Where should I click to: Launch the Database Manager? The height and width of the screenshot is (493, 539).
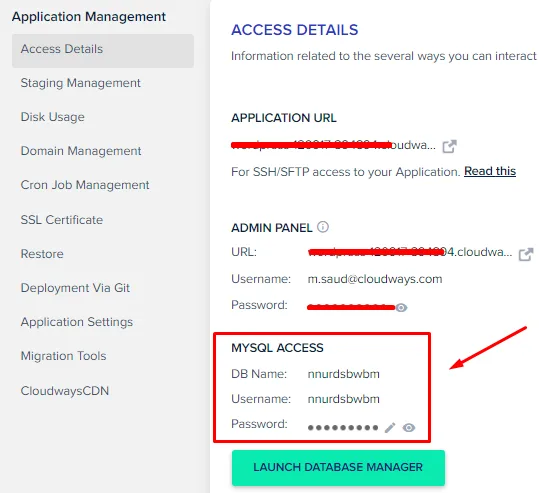[x=338, y=468]
